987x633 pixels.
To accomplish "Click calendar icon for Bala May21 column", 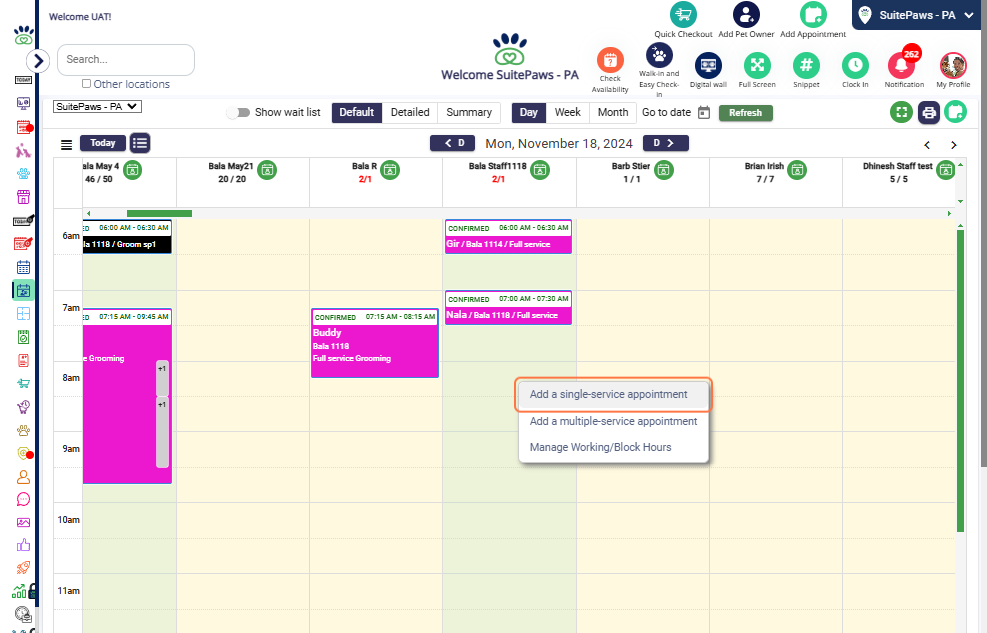I will point(267,170).
